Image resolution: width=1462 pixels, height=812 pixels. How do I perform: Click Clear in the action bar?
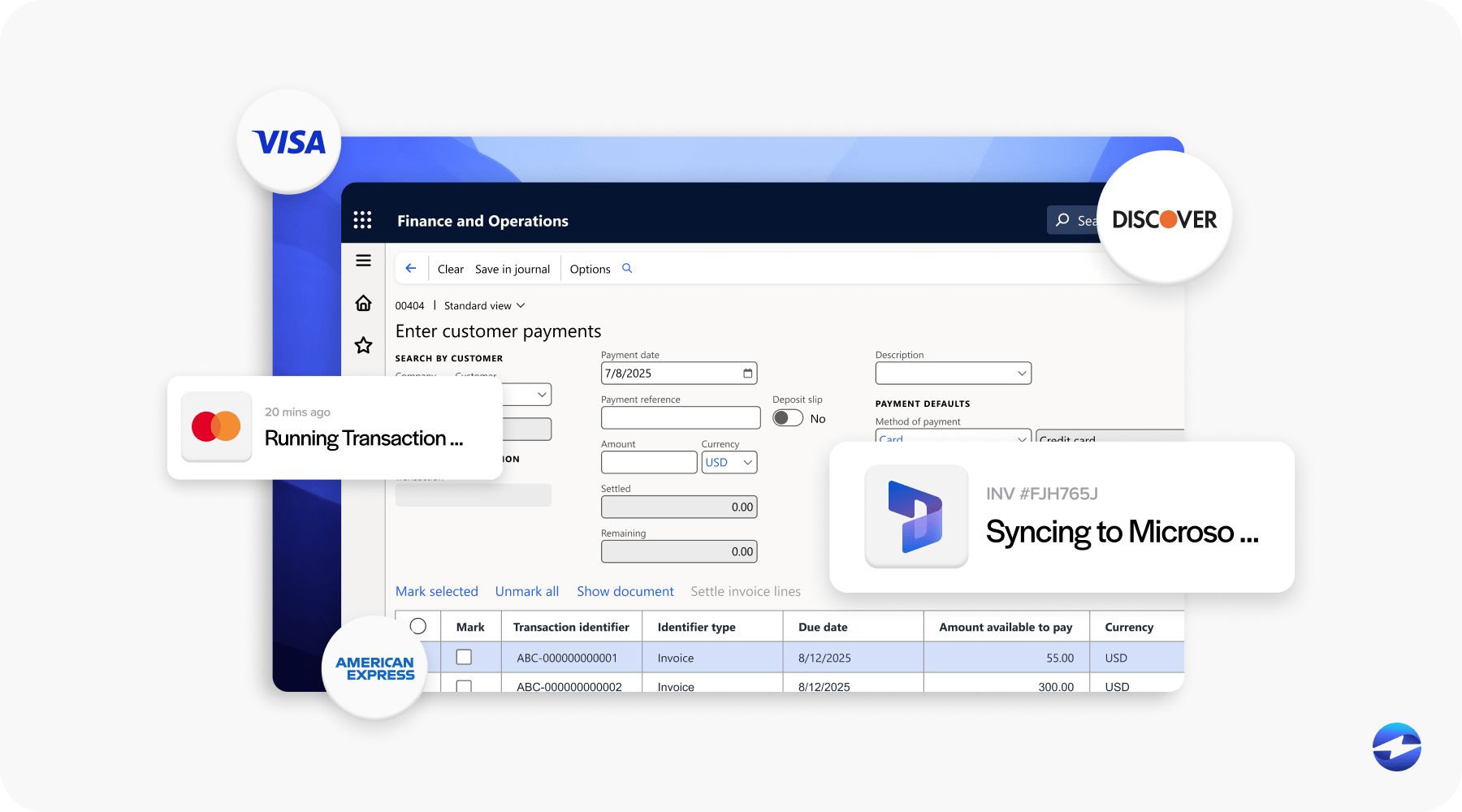click(x=450, y=269)
